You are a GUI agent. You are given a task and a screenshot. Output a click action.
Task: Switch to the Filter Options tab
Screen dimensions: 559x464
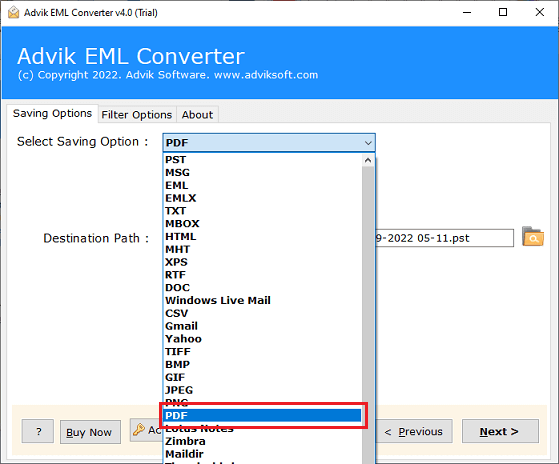click(x=137, y=115)
